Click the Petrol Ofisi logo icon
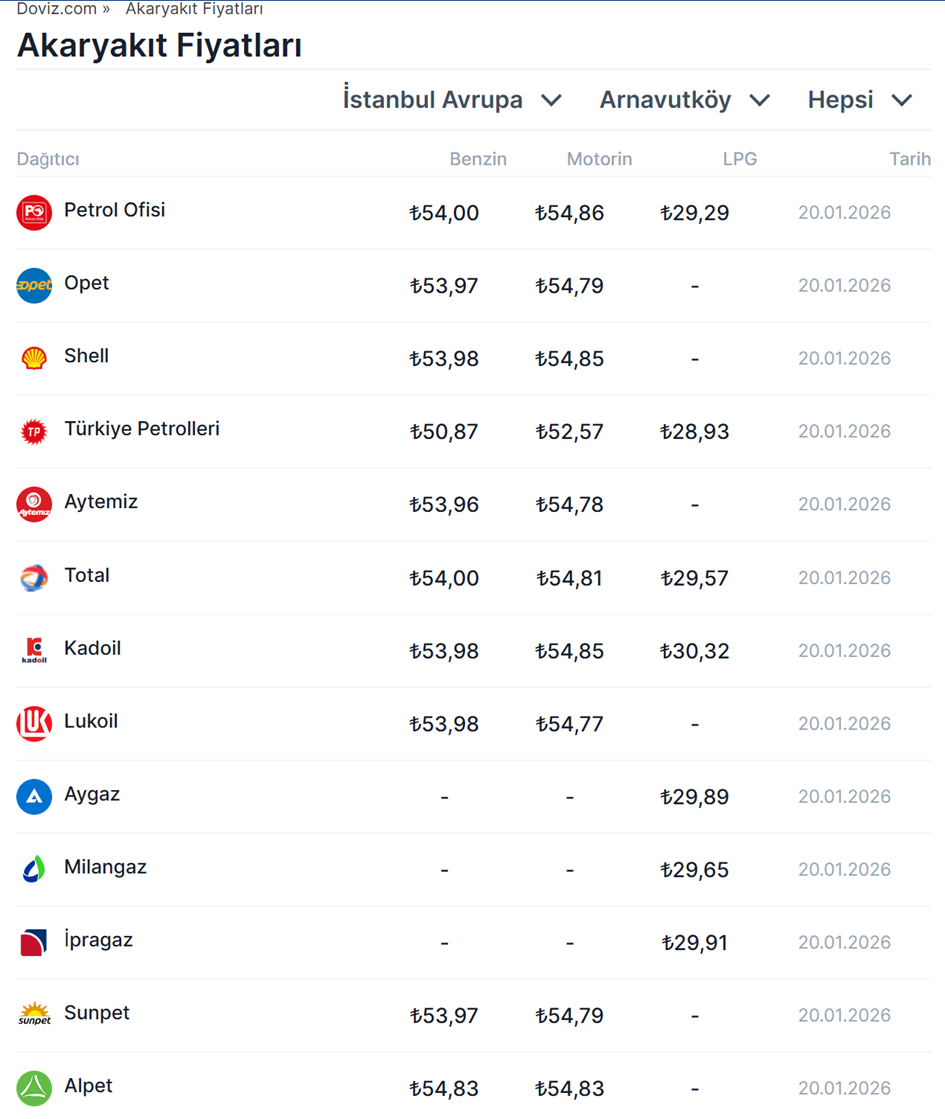Image resolution: width=945 pixels, height=1119 pixels. (x=34, y=213)
